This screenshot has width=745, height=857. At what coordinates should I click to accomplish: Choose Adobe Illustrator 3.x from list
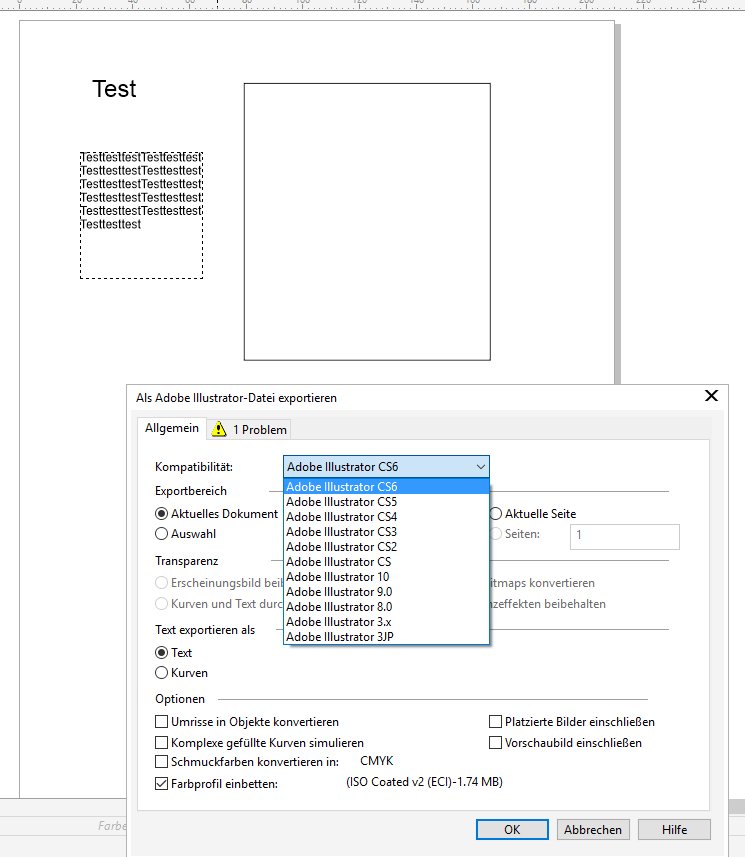coord(386,622)
